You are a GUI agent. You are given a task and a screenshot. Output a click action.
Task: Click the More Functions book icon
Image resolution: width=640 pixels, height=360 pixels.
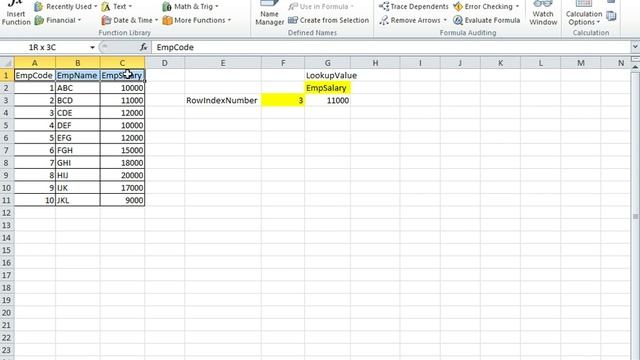tap(167, 20)
